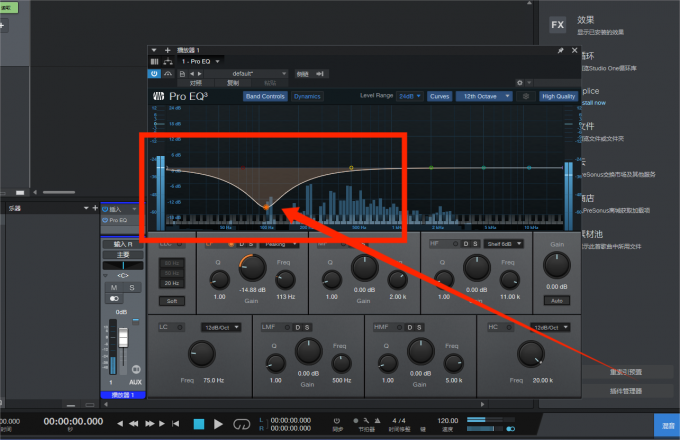Open the preset name dropdown default
This screenshot has width=680, height=440.
(x=246, y=74)
